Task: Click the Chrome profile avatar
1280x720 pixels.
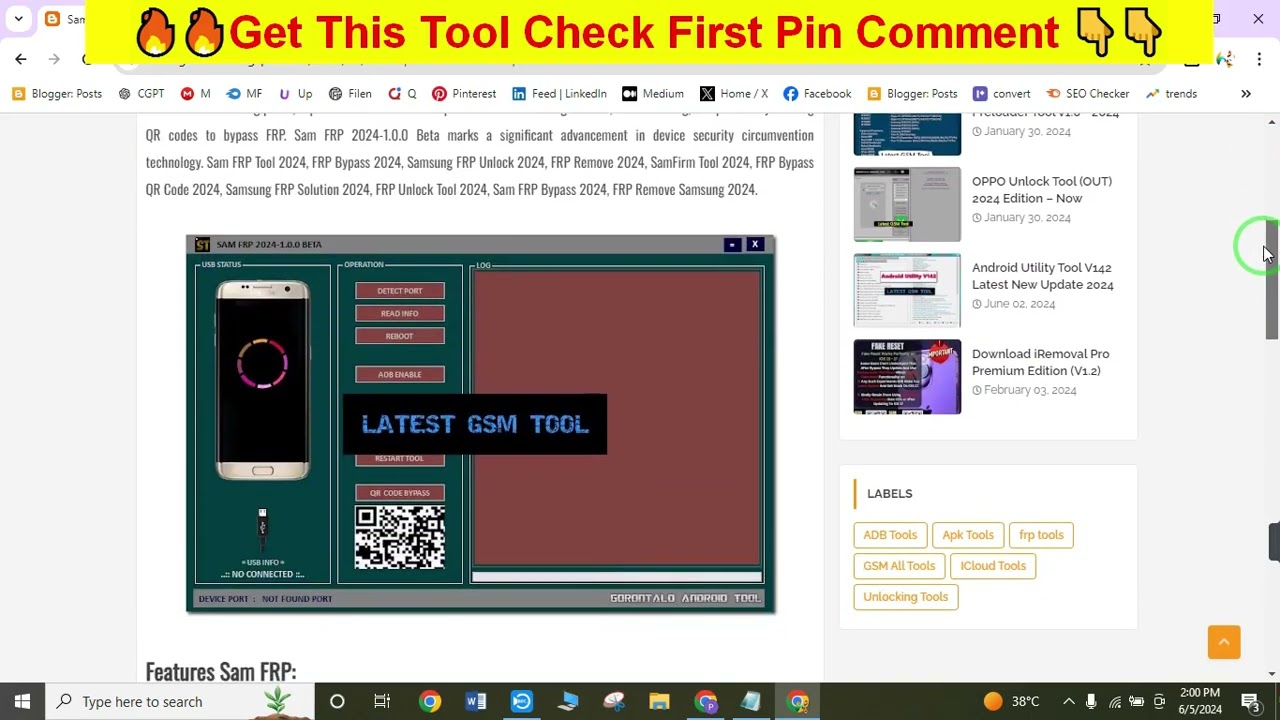Action: coord(1224,59)
